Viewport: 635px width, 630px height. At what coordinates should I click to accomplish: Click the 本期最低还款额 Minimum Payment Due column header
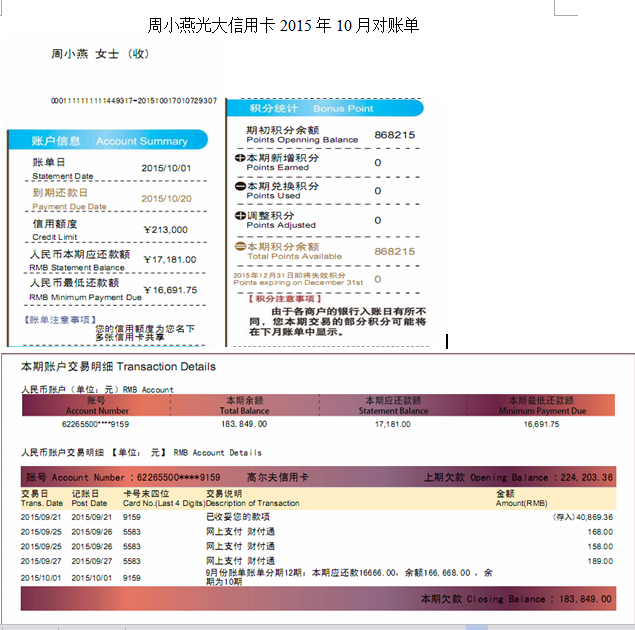(541, 405)
